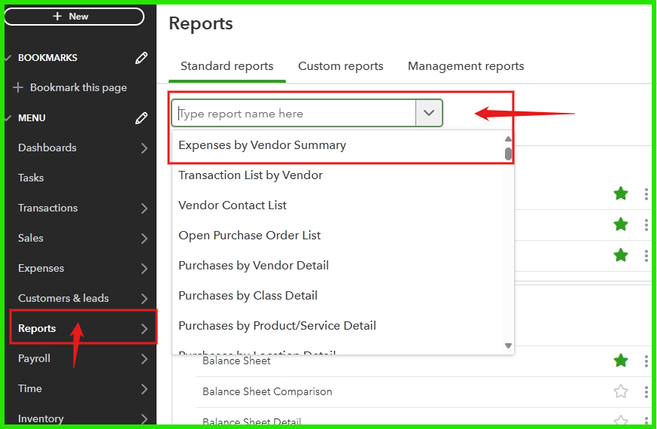
Task: Favorite Balance Sheet Comparison star
Action: (x=621, y=392)
